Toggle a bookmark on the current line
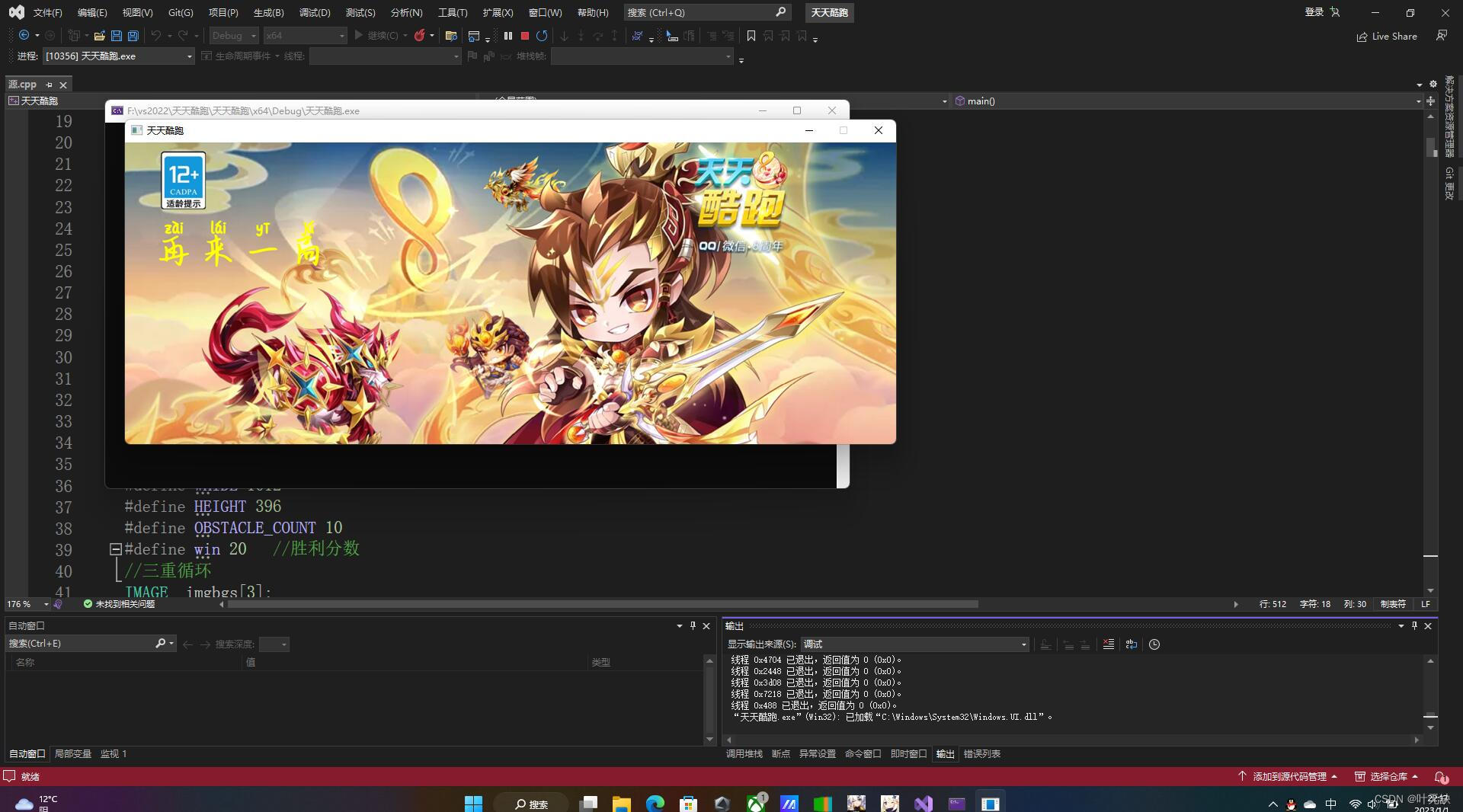The width and height of the screenshot is (1463, 812). pyautogui.click(x=751, y=36)
